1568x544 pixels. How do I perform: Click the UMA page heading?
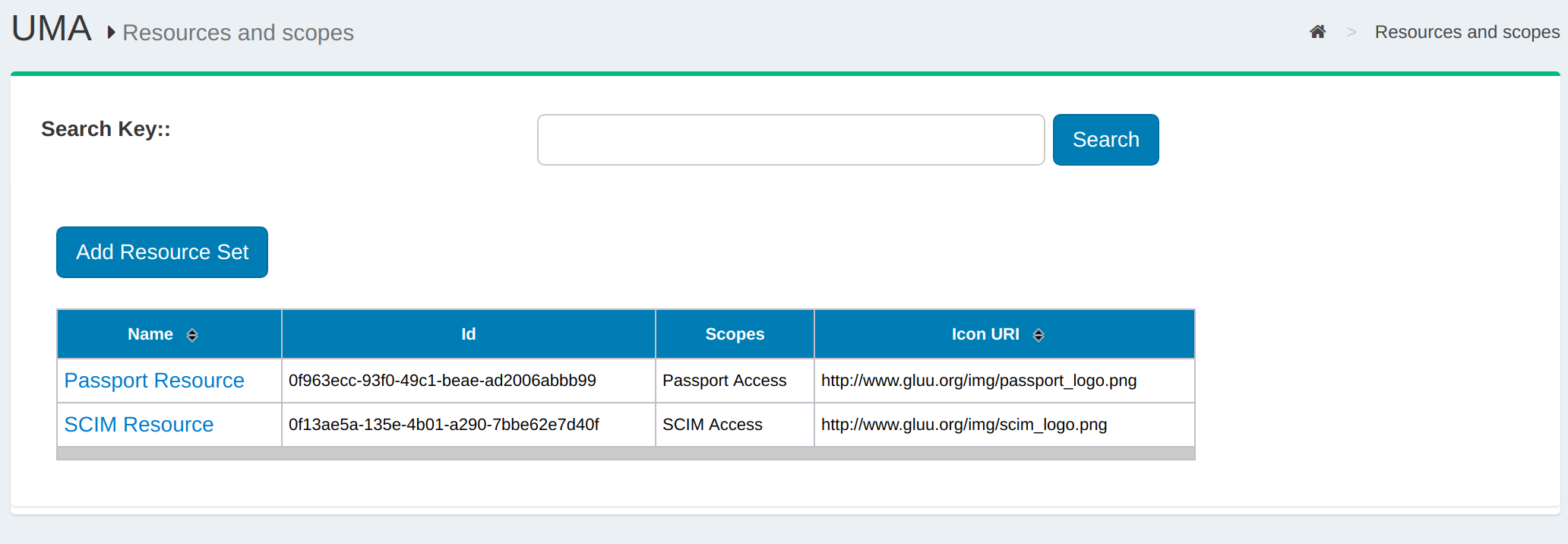click(52, 30)
